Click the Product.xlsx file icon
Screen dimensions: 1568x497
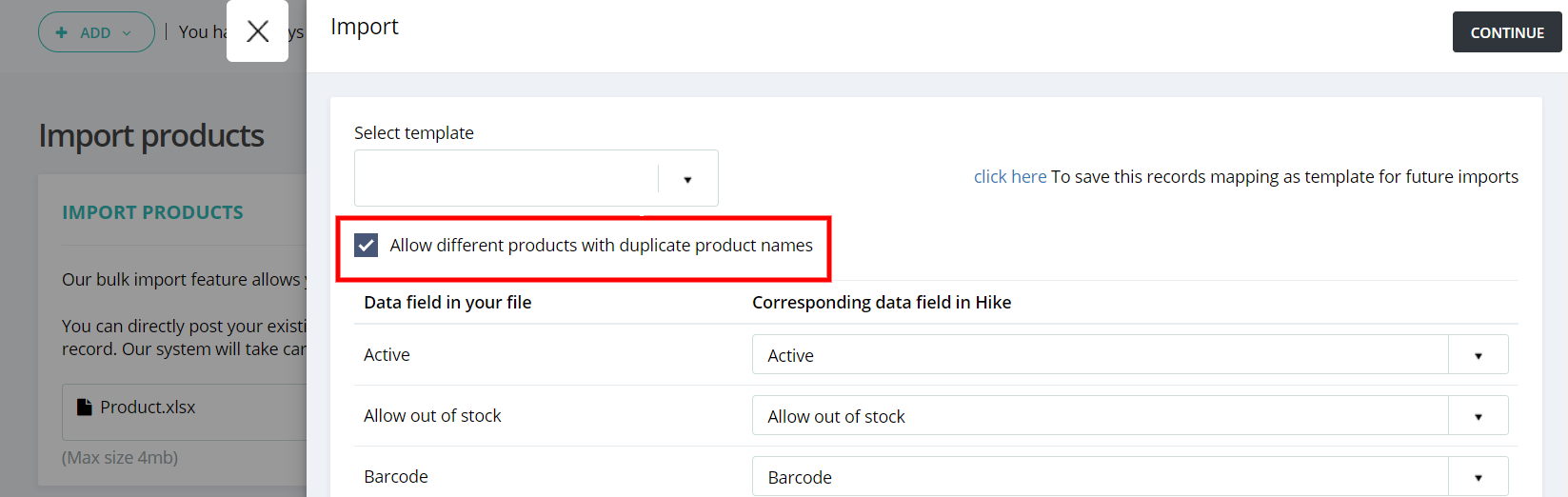[85, 408]
